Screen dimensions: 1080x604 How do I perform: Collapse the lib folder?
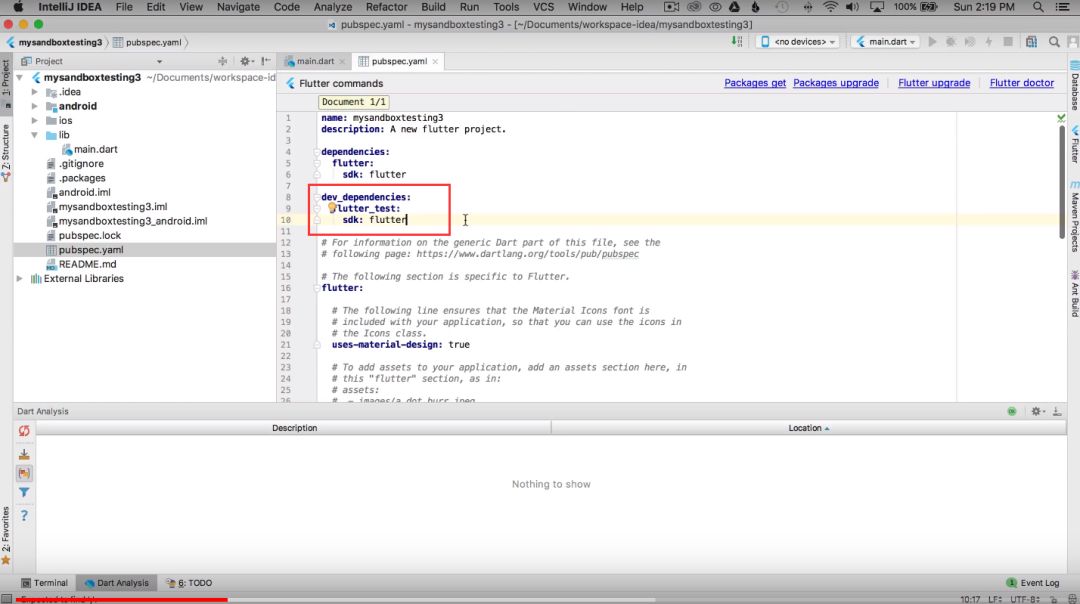[x=34, y=135]
